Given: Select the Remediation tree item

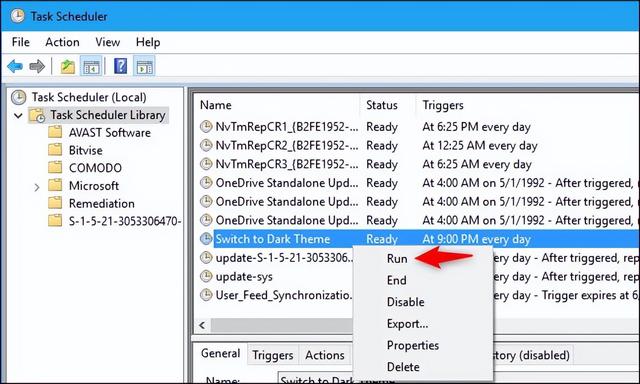Looking at the screenshot, I should [x=102, y=203].
